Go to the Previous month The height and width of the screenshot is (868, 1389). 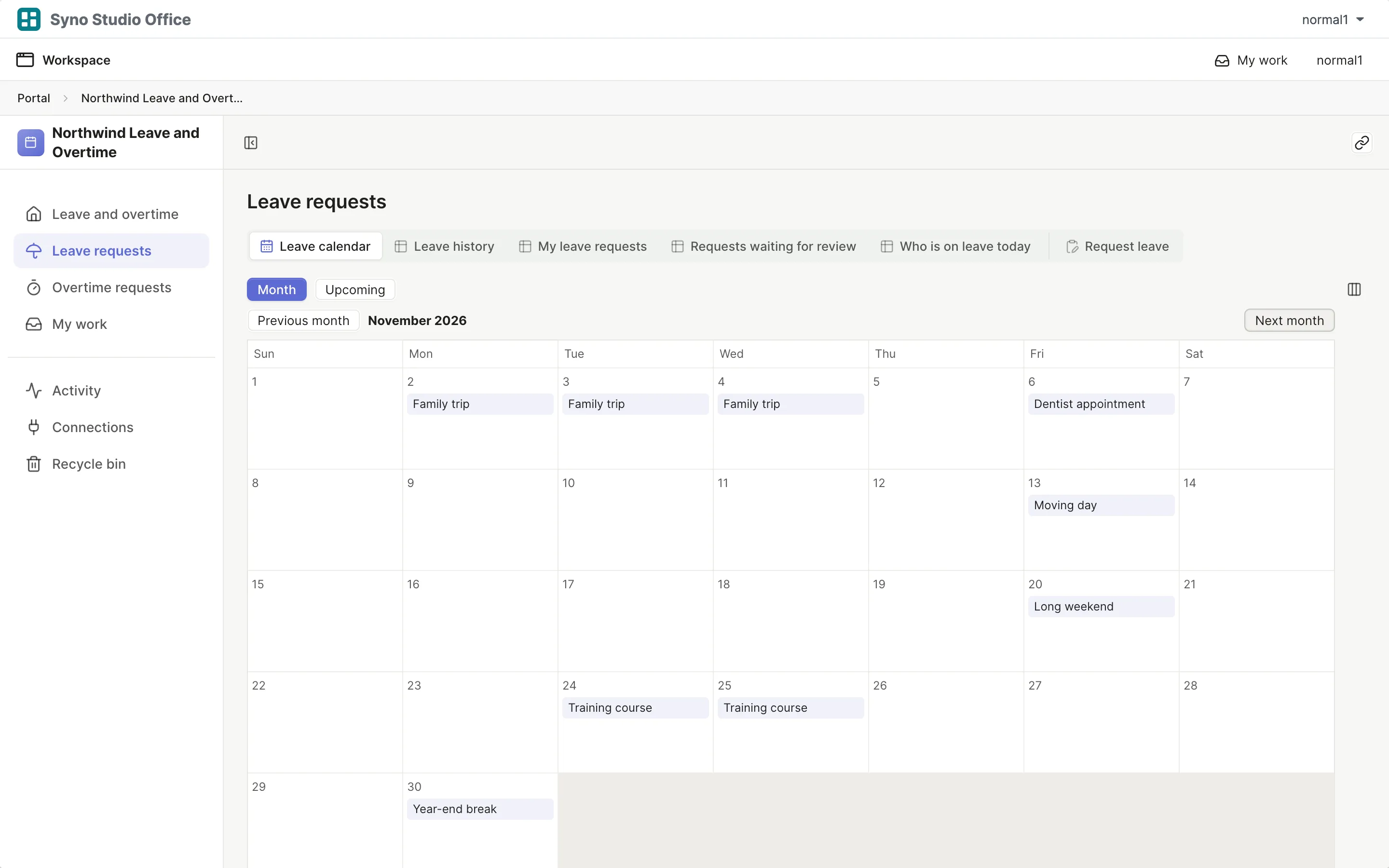[304, 320]
